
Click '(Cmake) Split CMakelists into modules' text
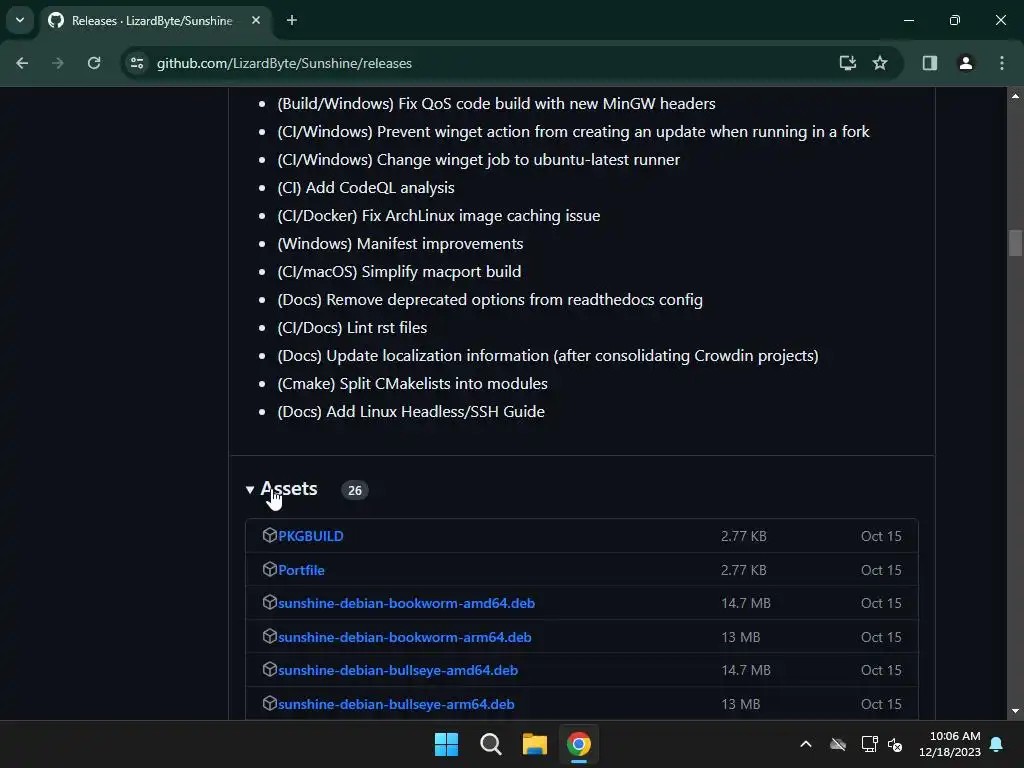[x=412, y=384]
